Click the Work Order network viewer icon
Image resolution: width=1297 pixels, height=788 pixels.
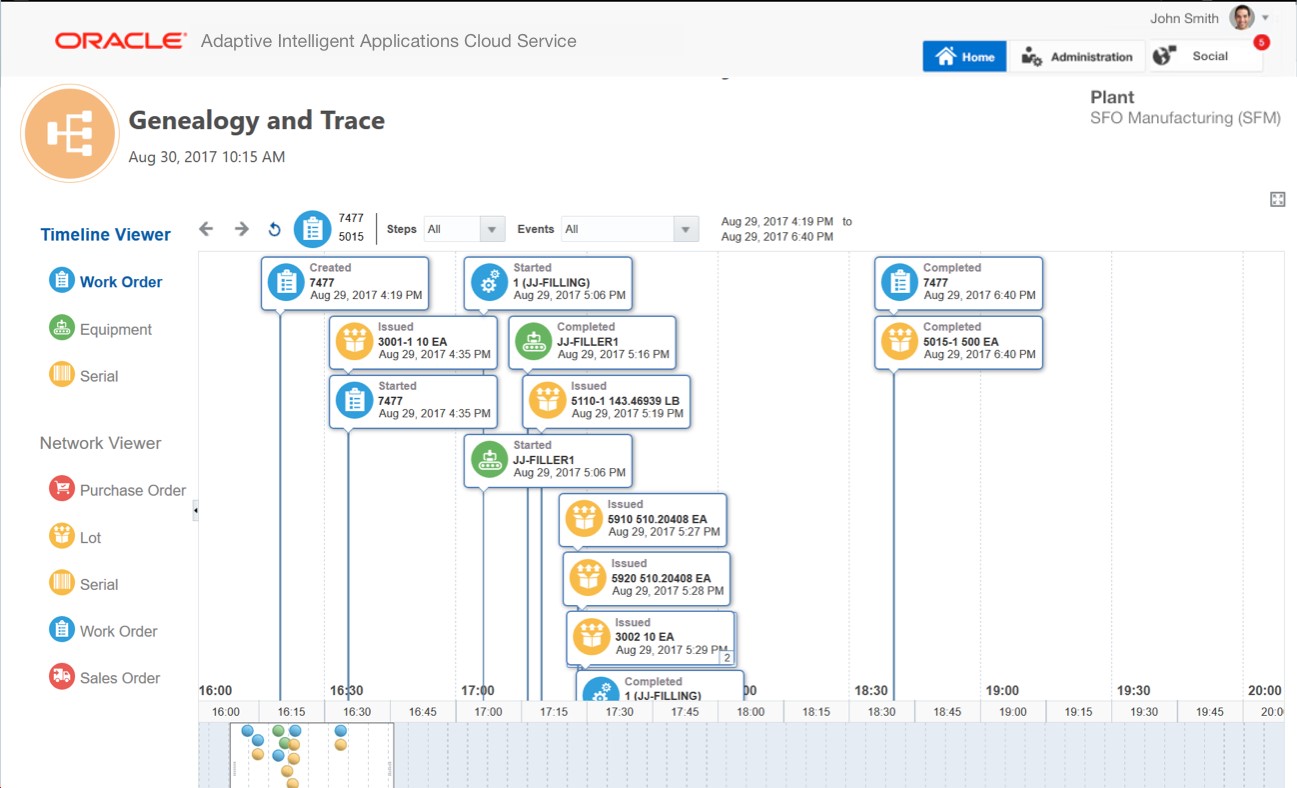(x=62, y=630)
